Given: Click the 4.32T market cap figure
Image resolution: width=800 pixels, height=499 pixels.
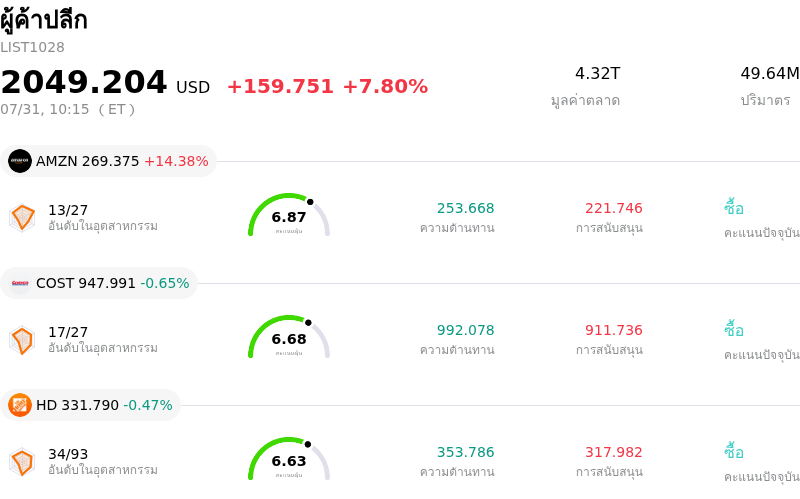Looking at the screenshot, I should pos(597,73).
